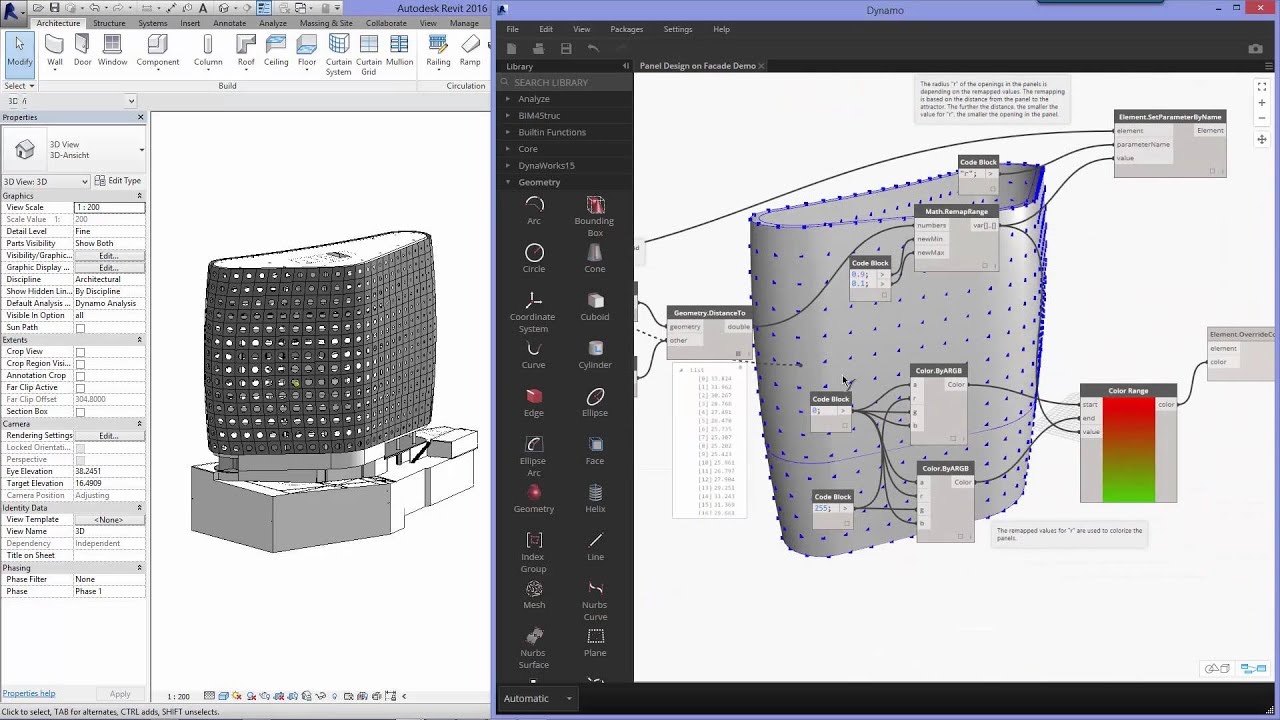This screenshot has height=720, width=1280.
Task: Add a Cylinder node from library
Action: click(595, 354)
